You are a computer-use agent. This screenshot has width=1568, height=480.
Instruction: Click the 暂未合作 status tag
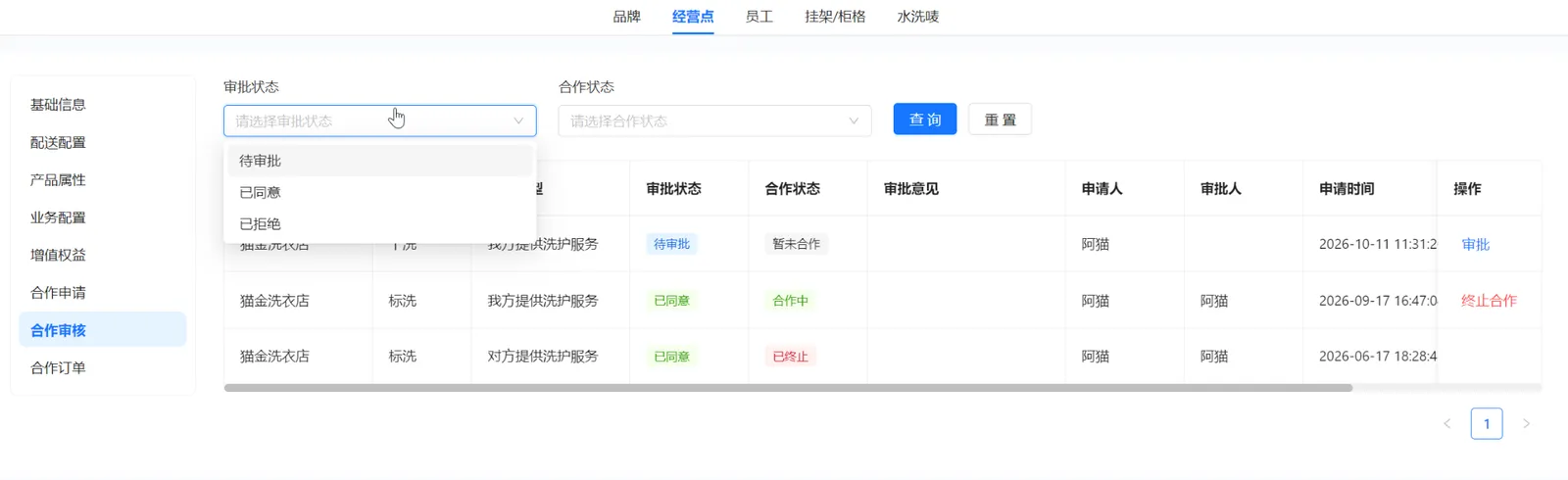(796, 244)
